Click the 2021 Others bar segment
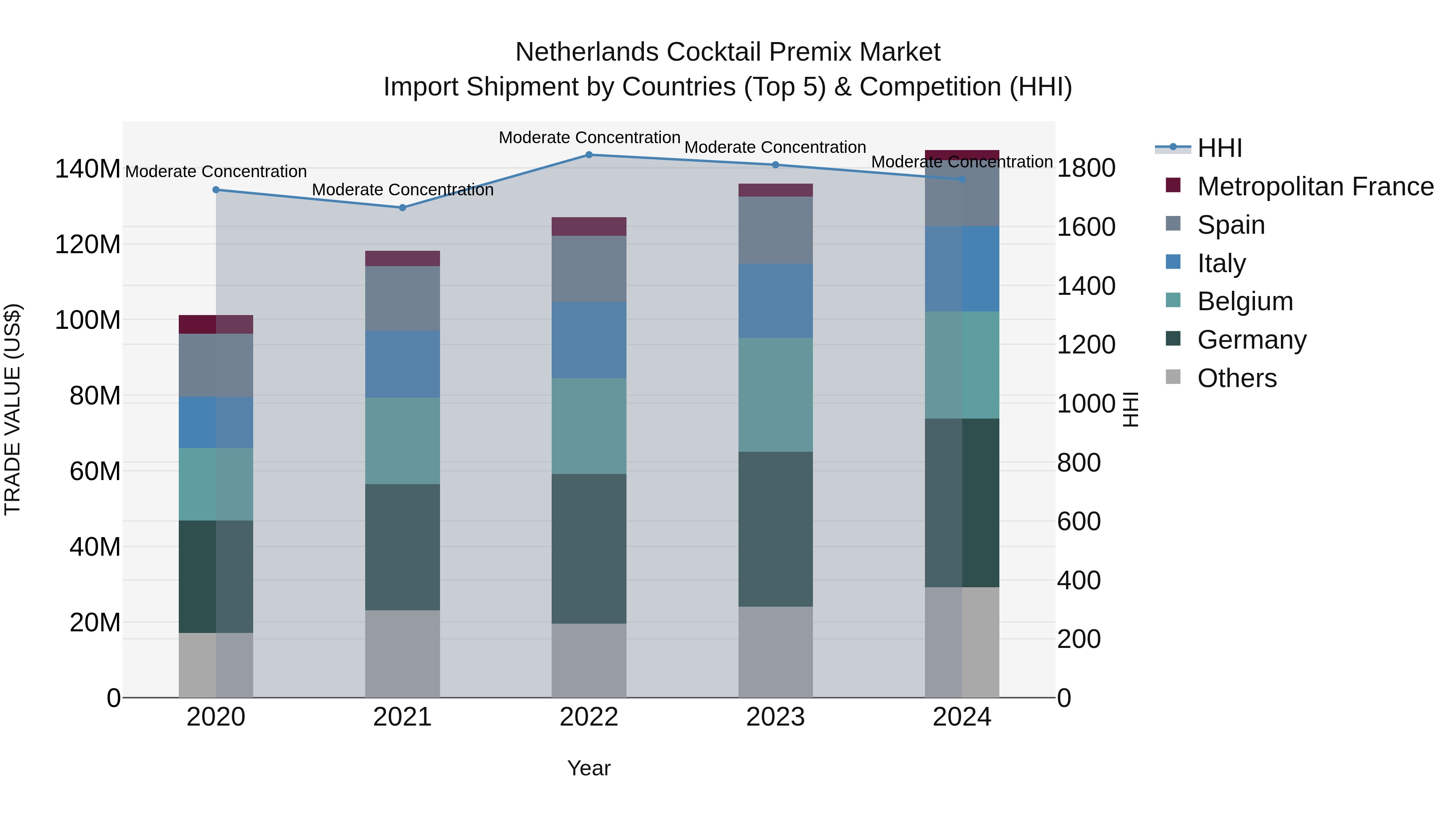1456x819 pixels. 402,654
